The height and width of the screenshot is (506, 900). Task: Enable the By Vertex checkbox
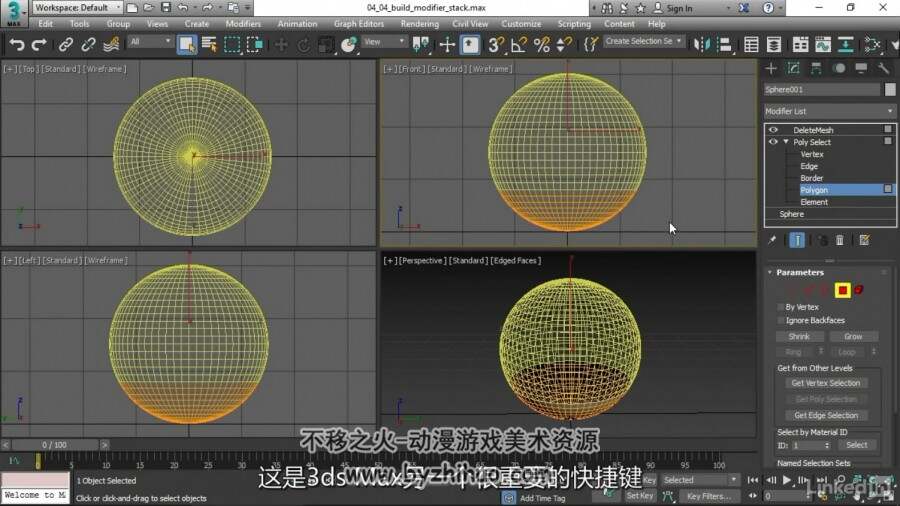(x=781, y=307)
